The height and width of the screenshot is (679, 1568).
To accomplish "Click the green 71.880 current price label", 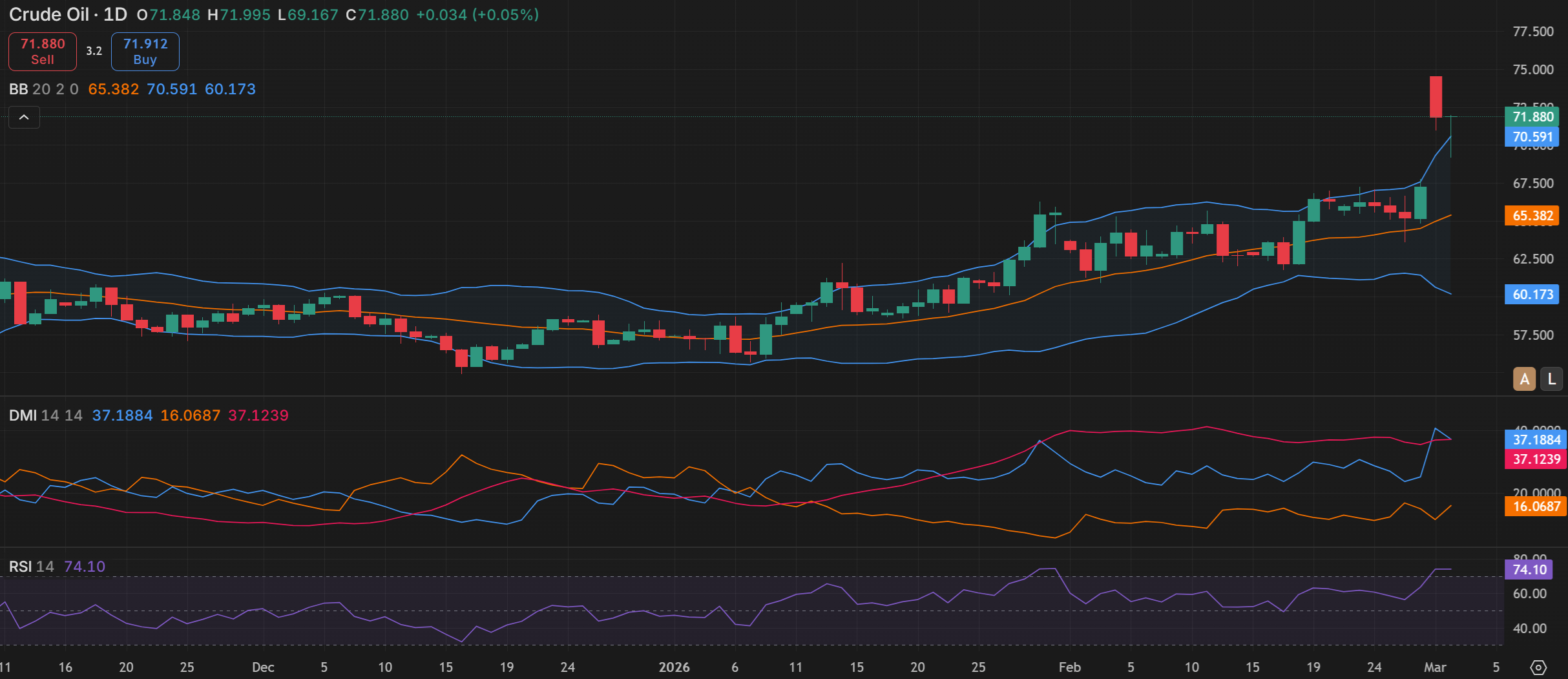I will tap(1532, 117).
